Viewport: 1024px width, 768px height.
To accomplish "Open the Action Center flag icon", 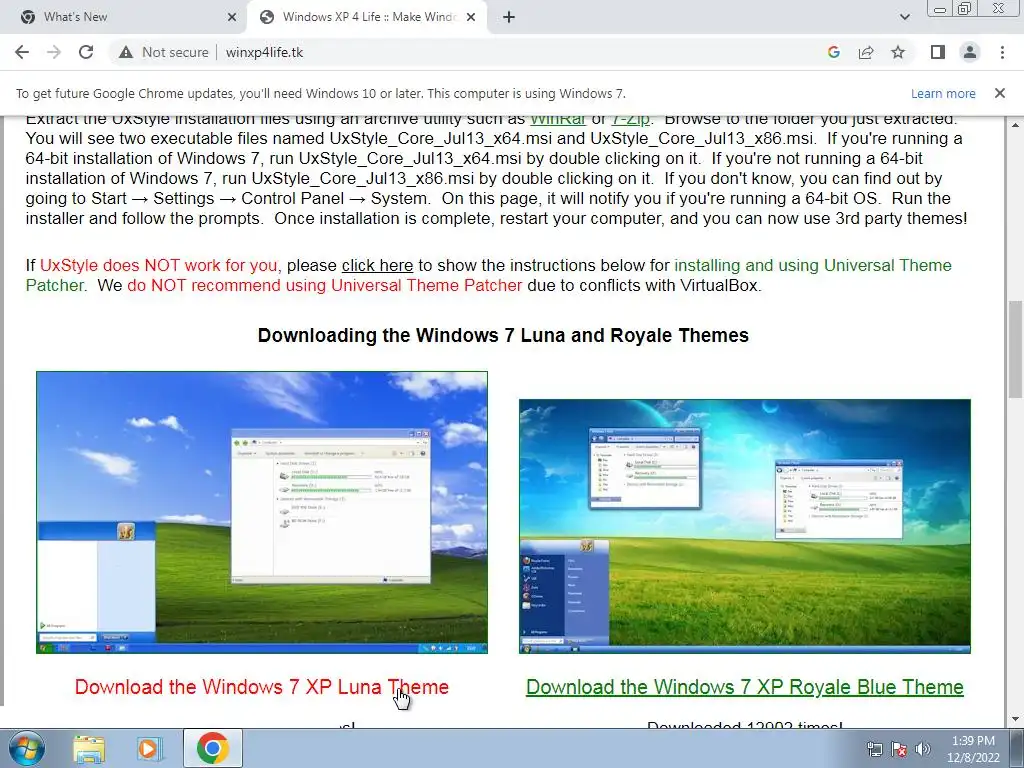I will 899,749.
